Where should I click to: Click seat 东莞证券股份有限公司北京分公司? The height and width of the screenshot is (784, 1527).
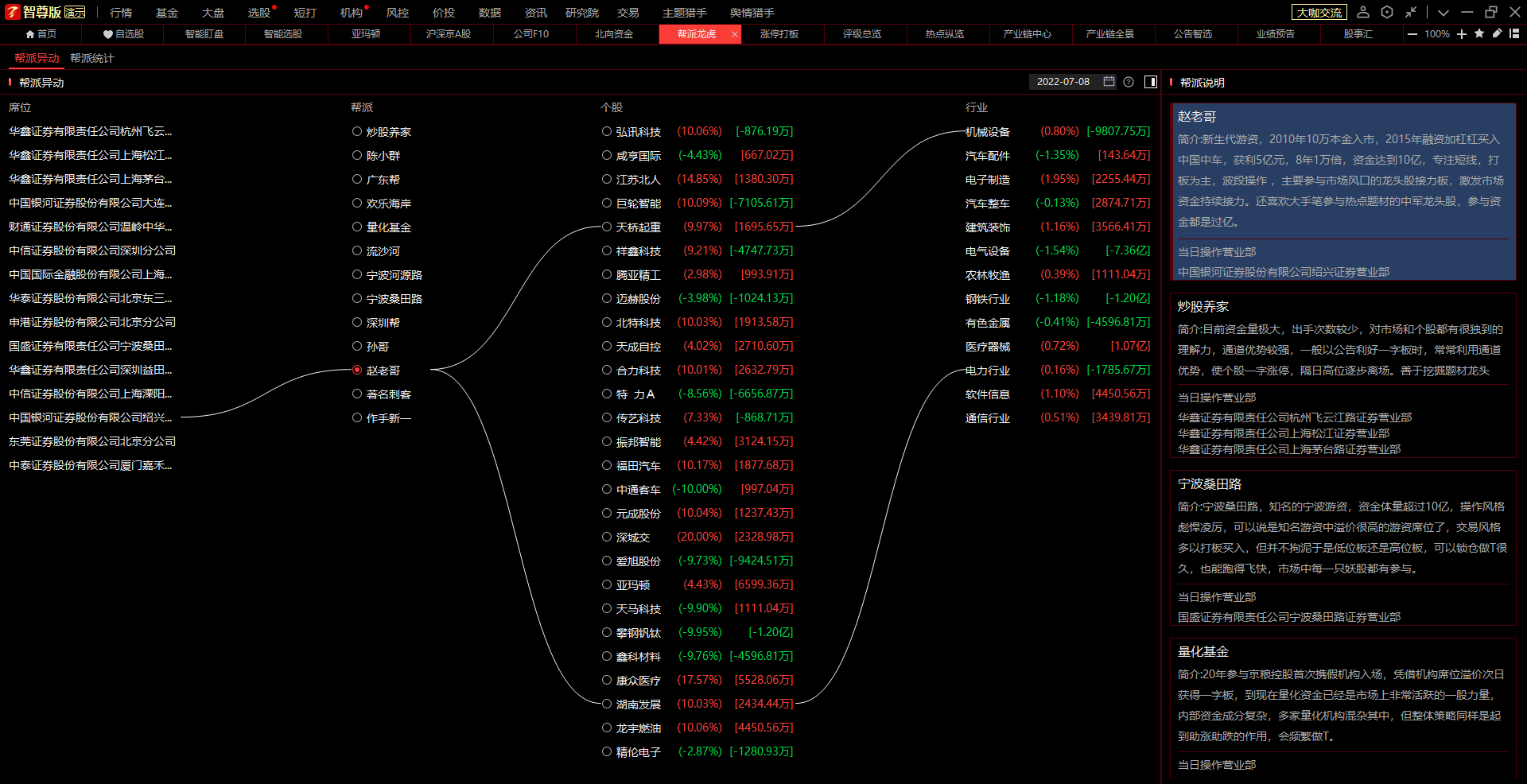click(92, 441)
